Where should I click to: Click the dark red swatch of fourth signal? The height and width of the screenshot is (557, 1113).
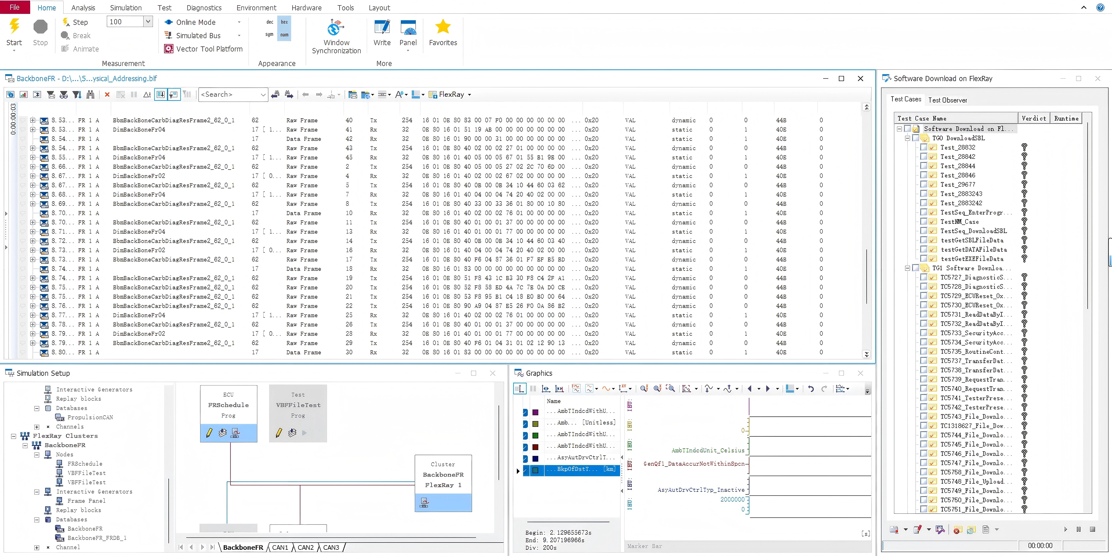pos(535,446)
